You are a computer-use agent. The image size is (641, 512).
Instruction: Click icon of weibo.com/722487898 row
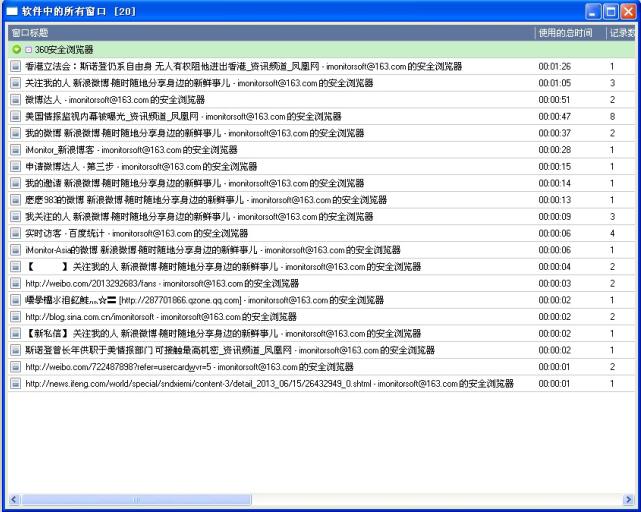(16, 367)
